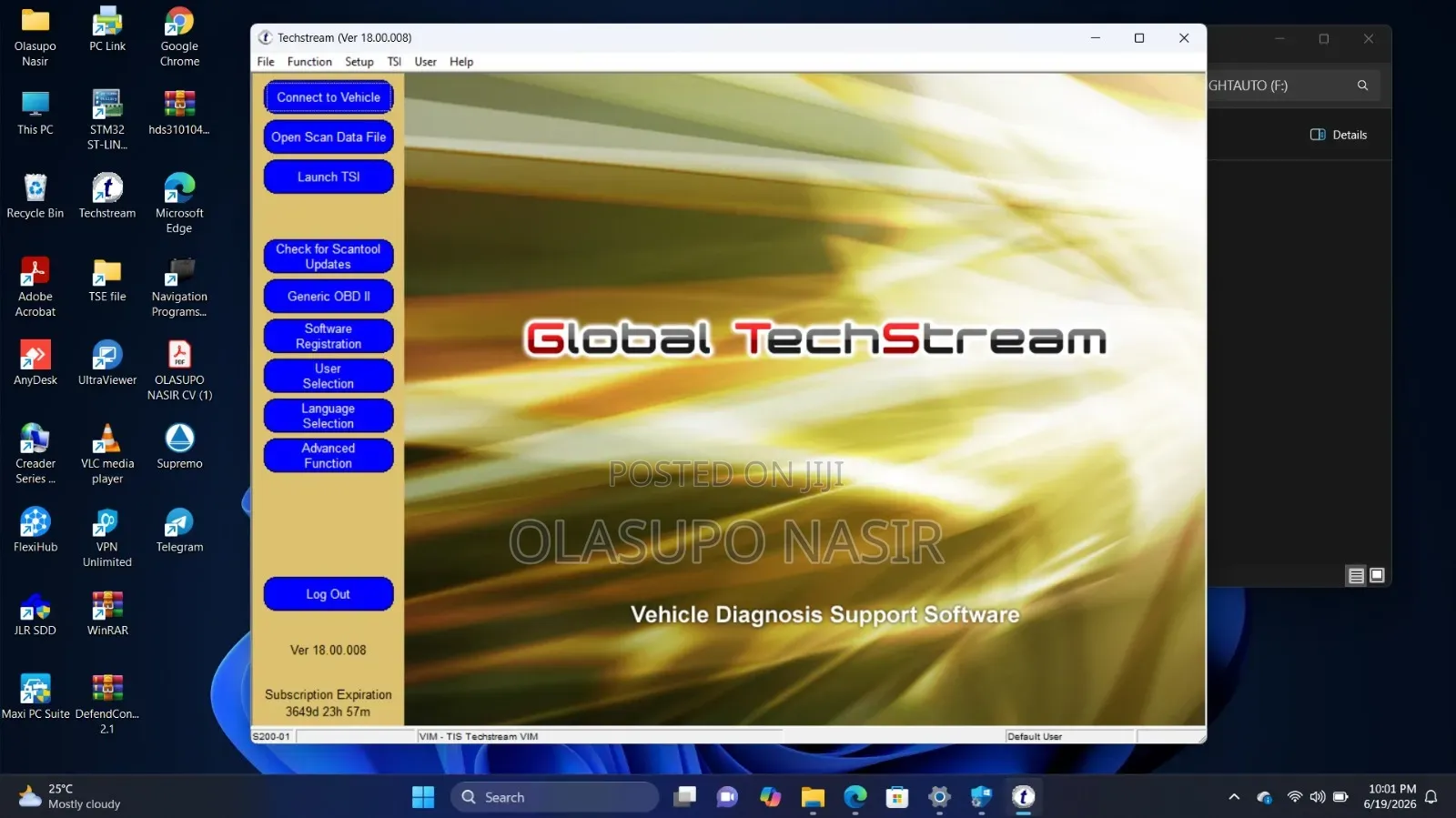Open Techstream File menu
Image resolution: width=1456 pixels, height=818 pixels.
266,62
